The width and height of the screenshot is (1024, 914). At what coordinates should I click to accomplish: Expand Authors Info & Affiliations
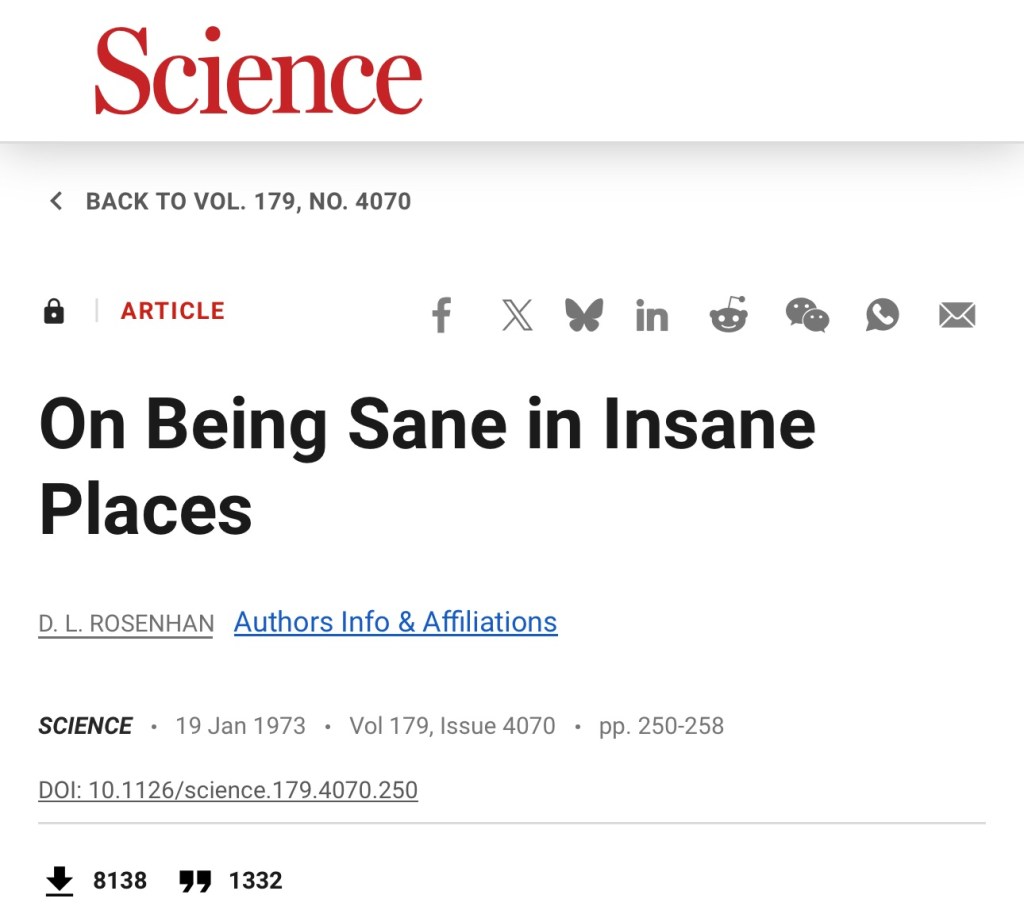click(x=395, y=622)
